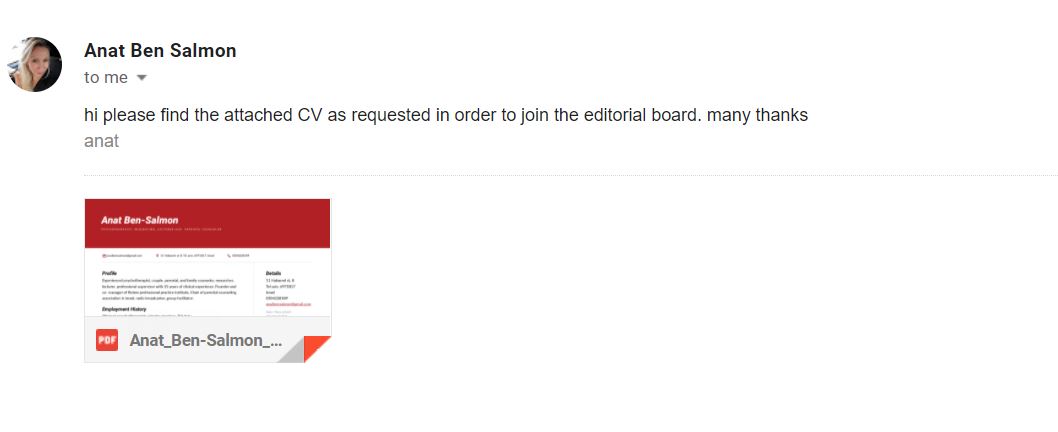
Task: Click Anat Ben Salmon's profile photo
Action: click(x=35, y=65)
